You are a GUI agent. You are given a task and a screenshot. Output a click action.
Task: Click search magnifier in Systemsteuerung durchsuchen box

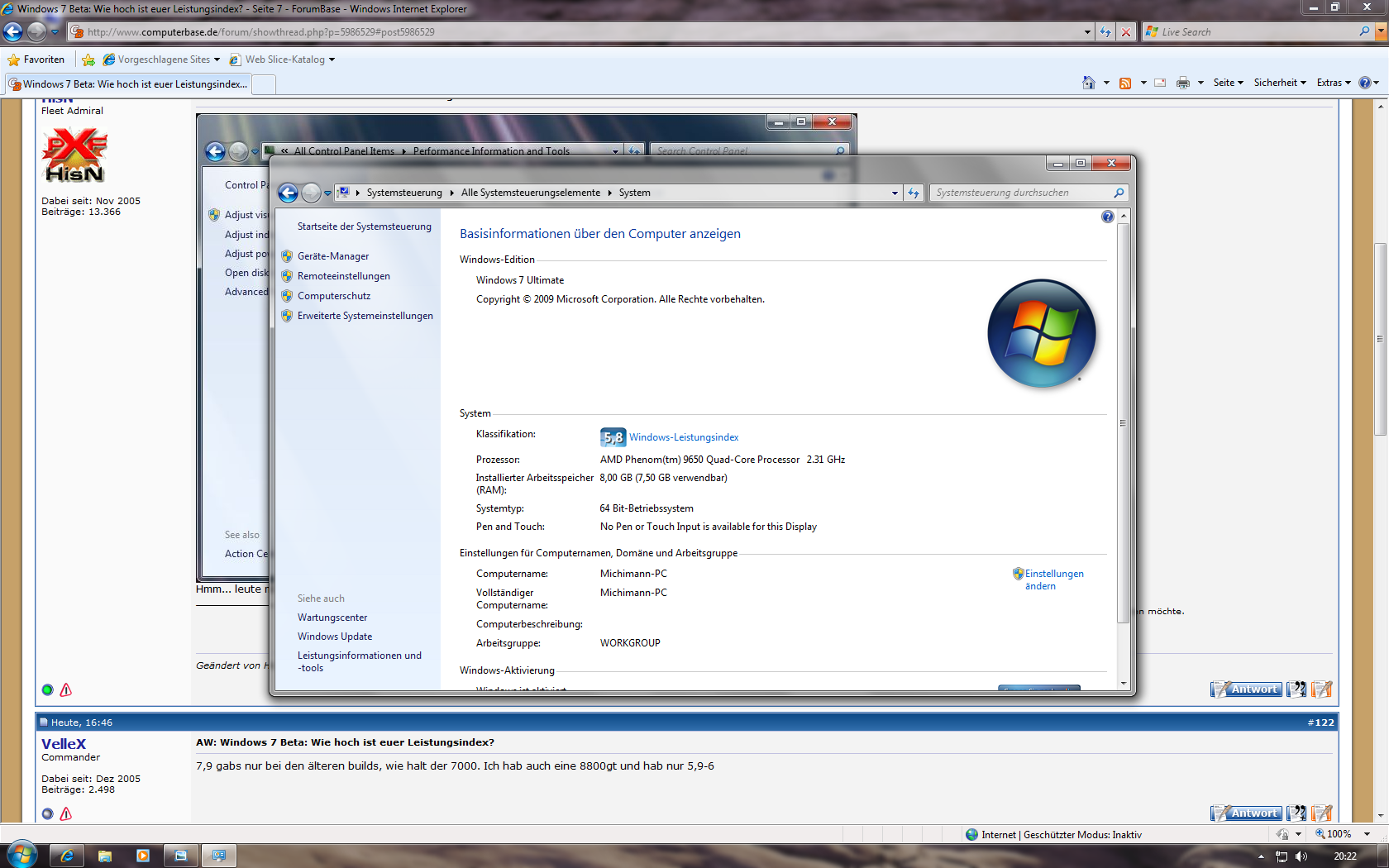pos(1119,193)
